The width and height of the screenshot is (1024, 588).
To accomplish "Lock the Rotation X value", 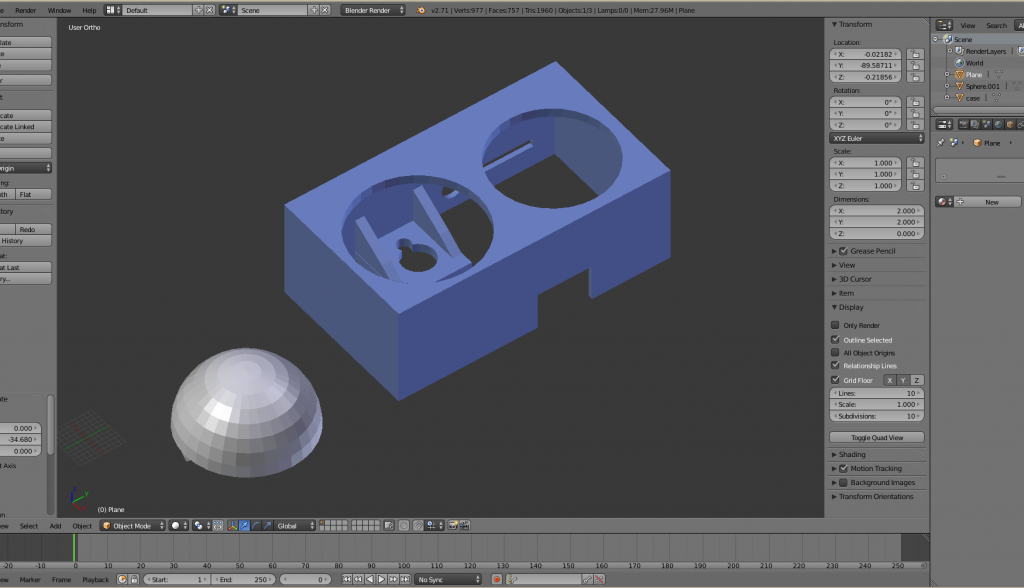I will pyautogui.click(x=916, y=102).
